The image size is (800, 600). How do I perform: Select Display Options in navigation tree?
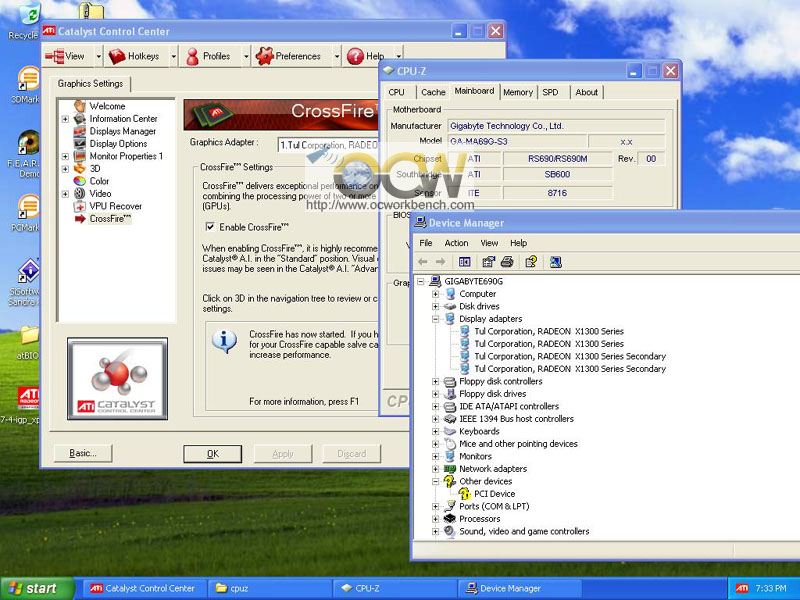(x=118, y=144)
